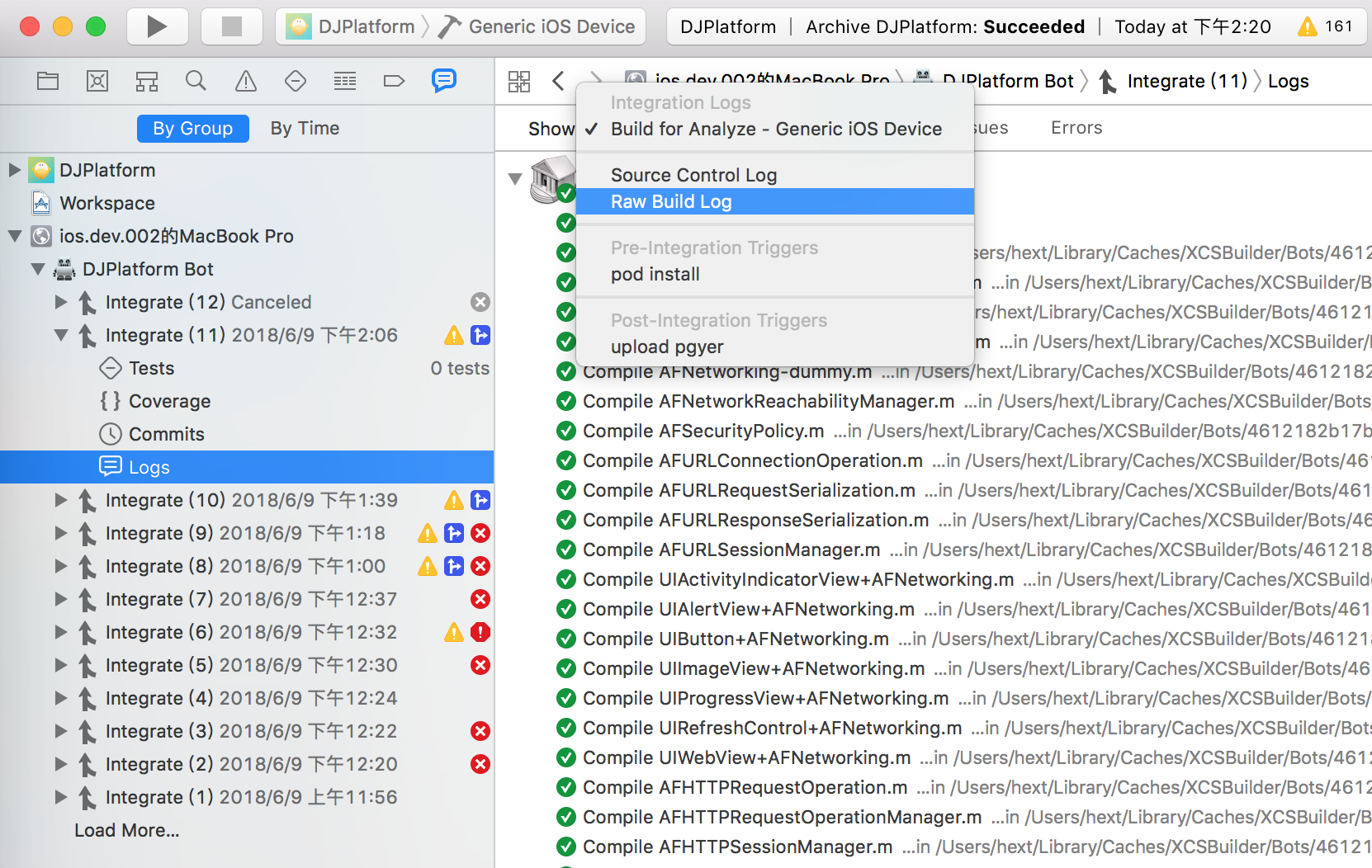
Task: Click the red error icon on Integrate (5)
Action: (480, 665)
